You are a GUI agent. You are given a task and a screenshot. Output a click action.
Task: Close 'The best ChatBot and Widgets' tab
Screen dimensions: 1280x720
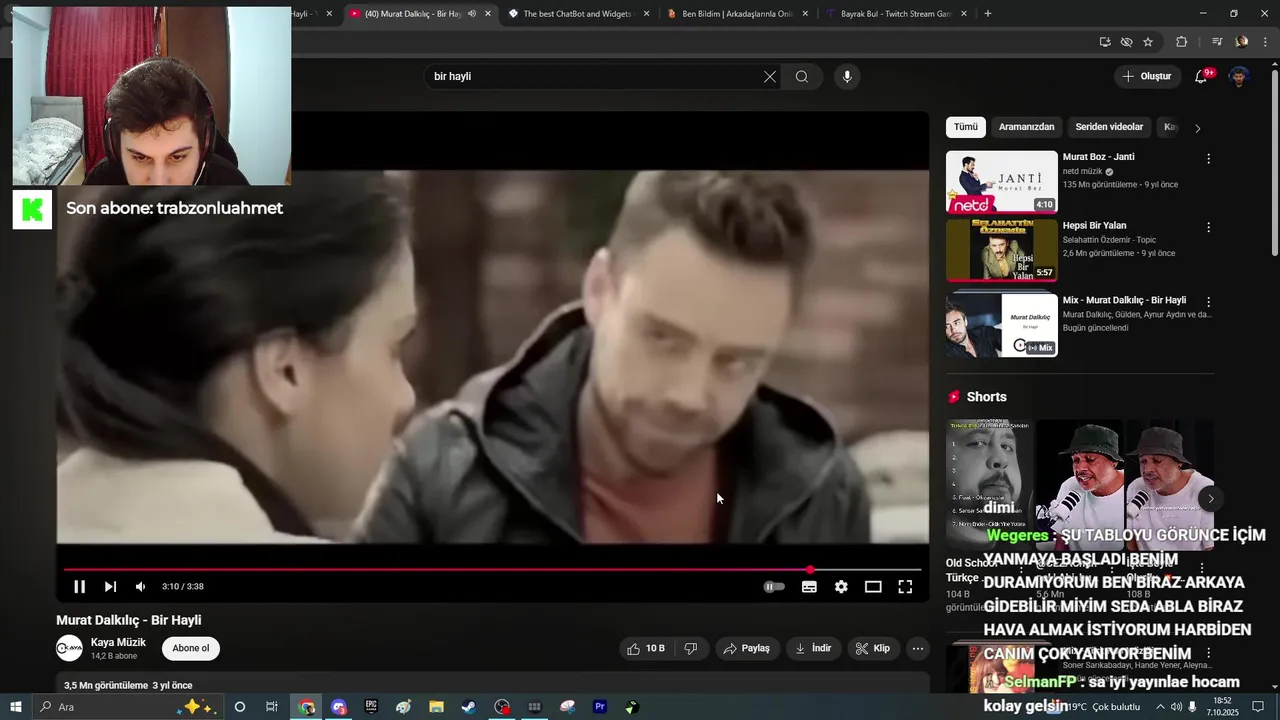click(646, 14)
